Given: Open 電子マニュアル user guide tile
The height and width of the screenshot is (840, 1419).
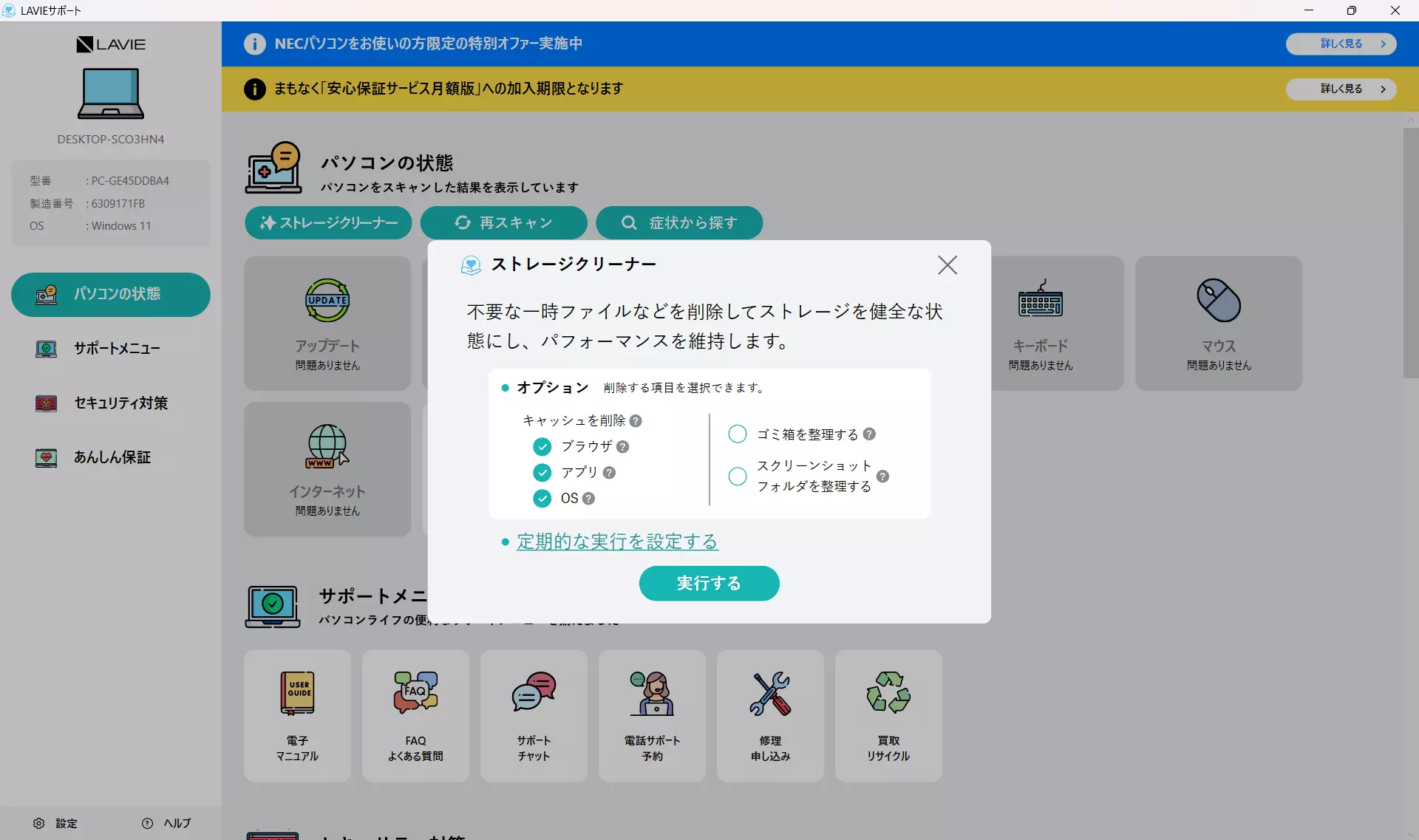Looking at the screenshot, I should 297,716.
